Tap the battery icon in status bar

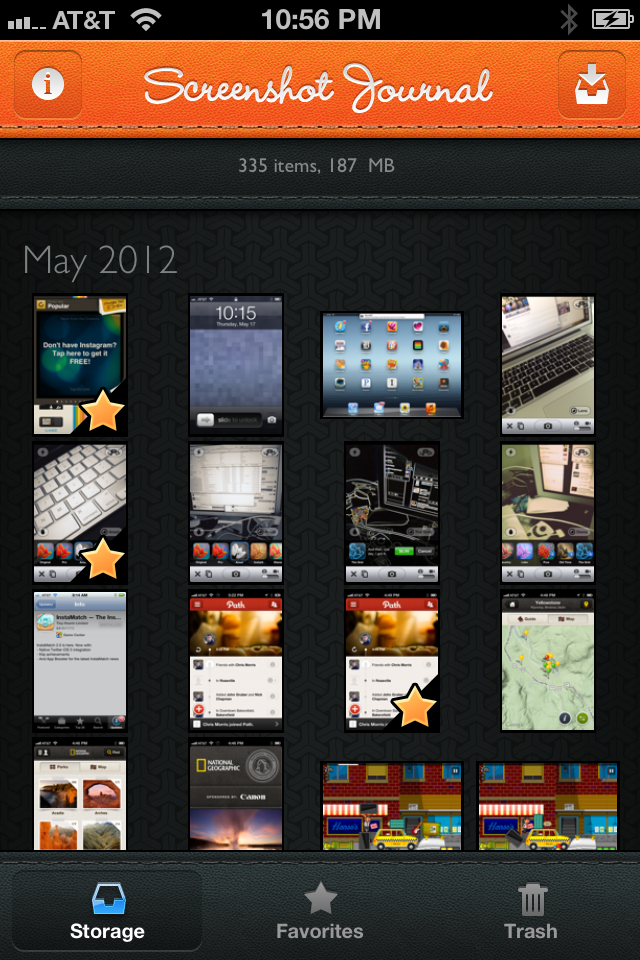pyautogui.click(x=609, y=18)
